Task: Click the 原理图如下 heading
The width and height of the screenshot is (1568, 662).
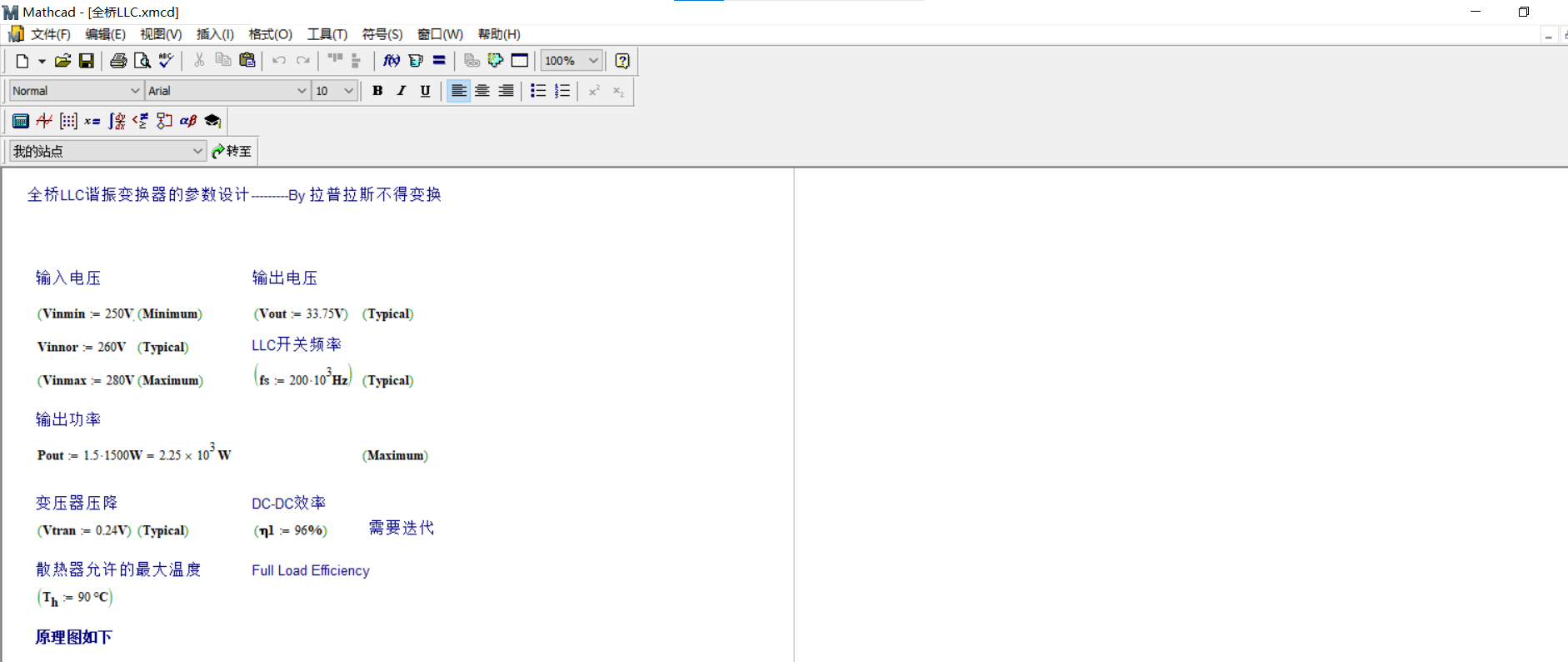Action: click(73, 637)
